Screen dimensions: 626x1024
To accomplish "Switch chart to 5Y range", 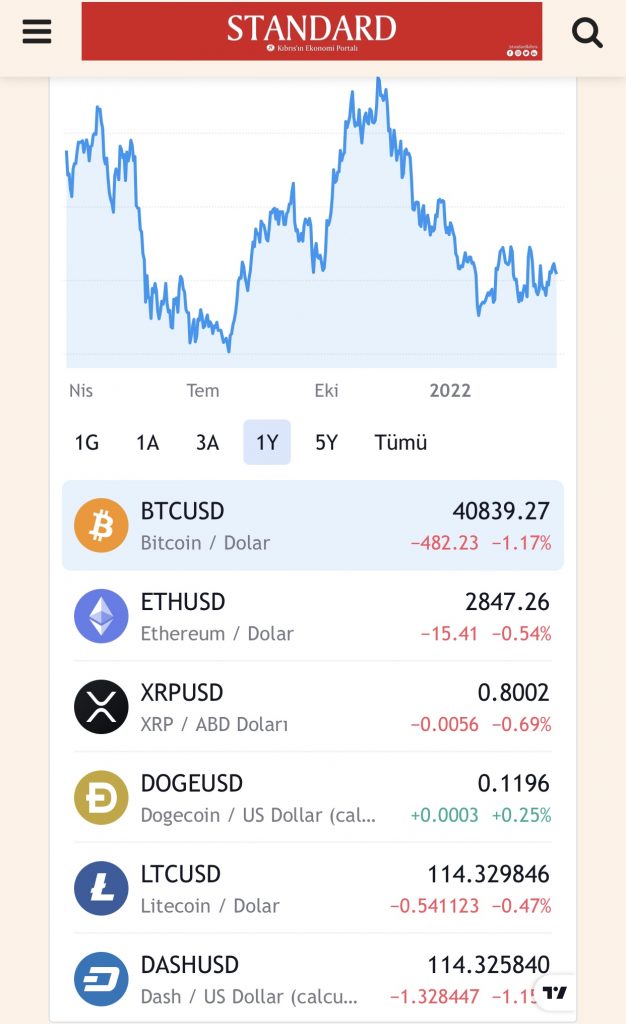I will 327,442.
